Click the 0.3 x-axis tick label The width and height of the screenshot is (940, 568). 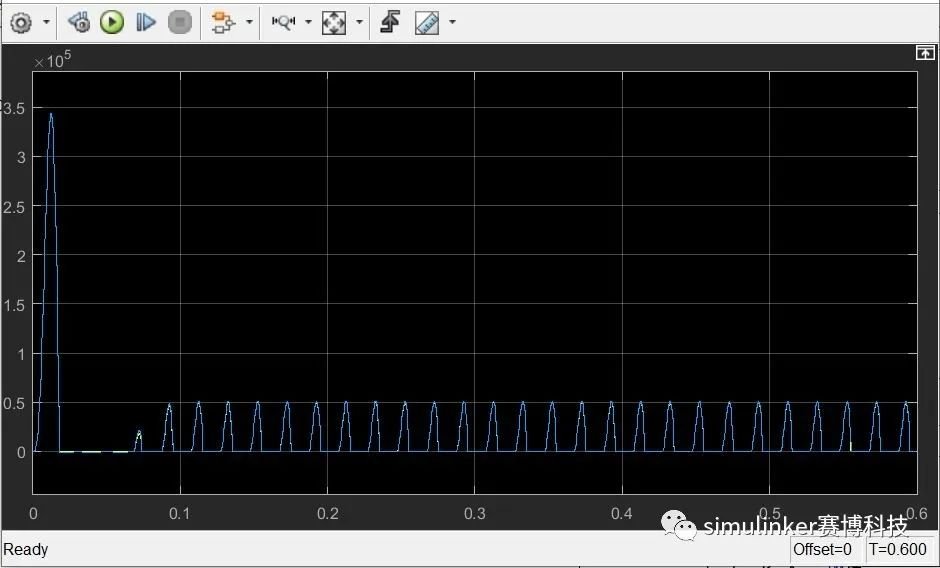coord(474,513)
